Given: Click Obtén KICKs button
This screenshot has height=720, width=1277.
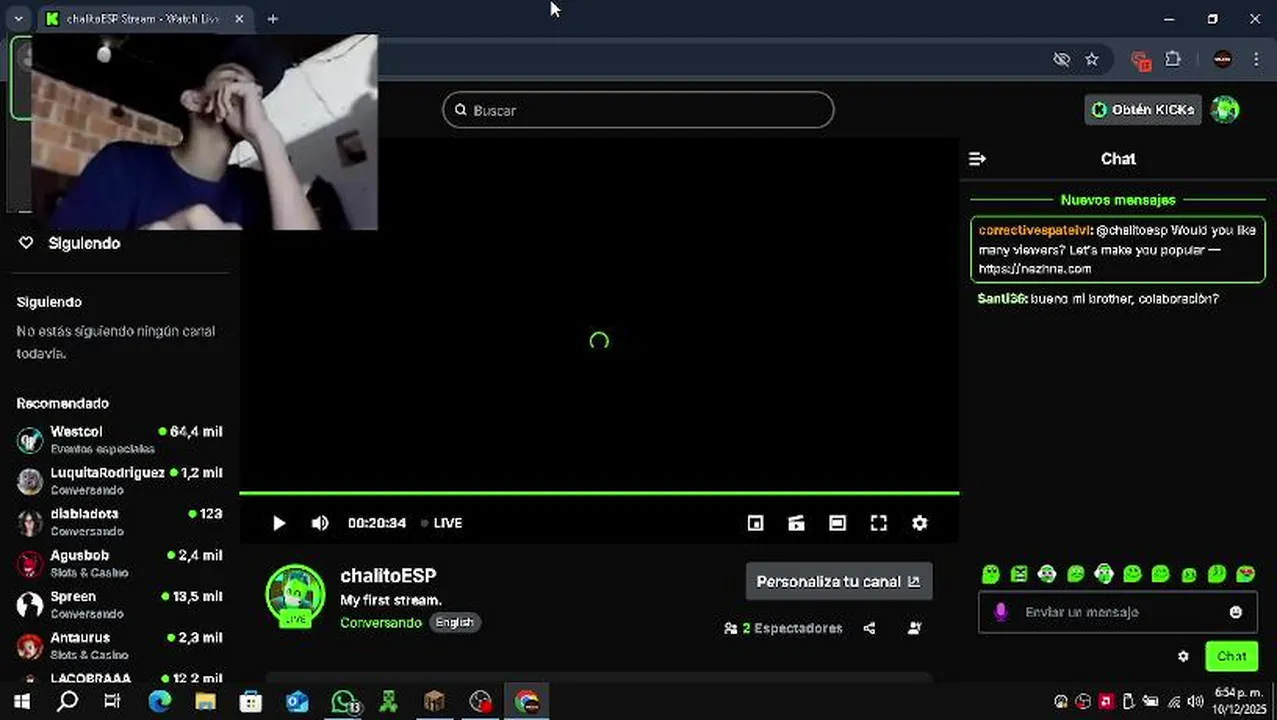Looking at the screenshot, I should 1143,110.
